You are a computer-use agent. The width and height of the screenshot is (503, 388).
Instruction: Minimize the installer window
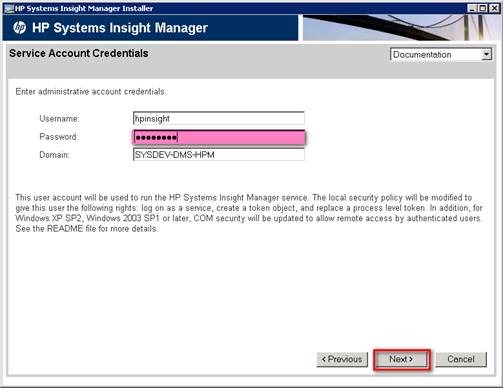pos(472,8)
